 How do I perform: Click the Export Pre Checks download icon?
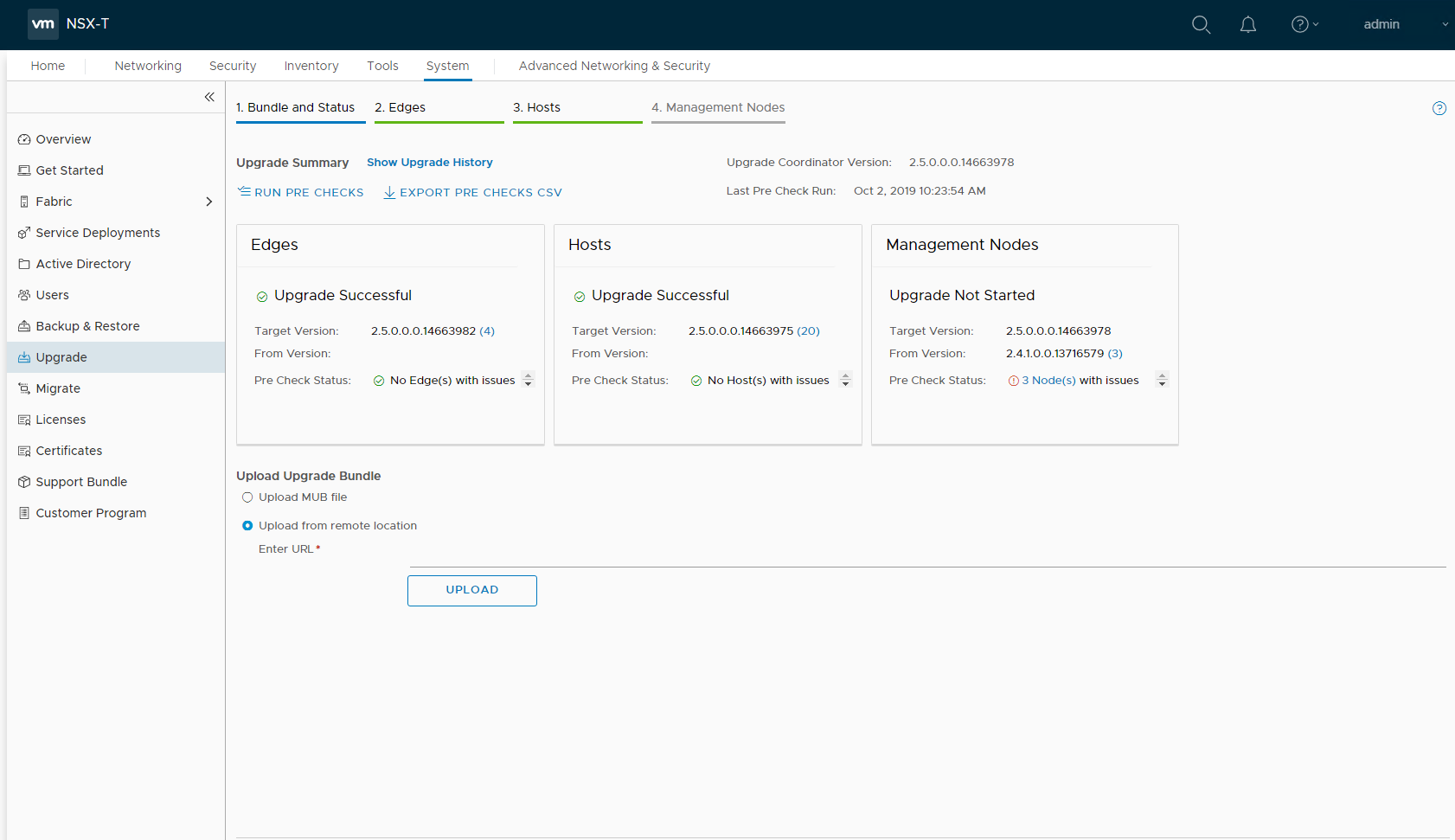pyautogui.click(x=389, y=192)
